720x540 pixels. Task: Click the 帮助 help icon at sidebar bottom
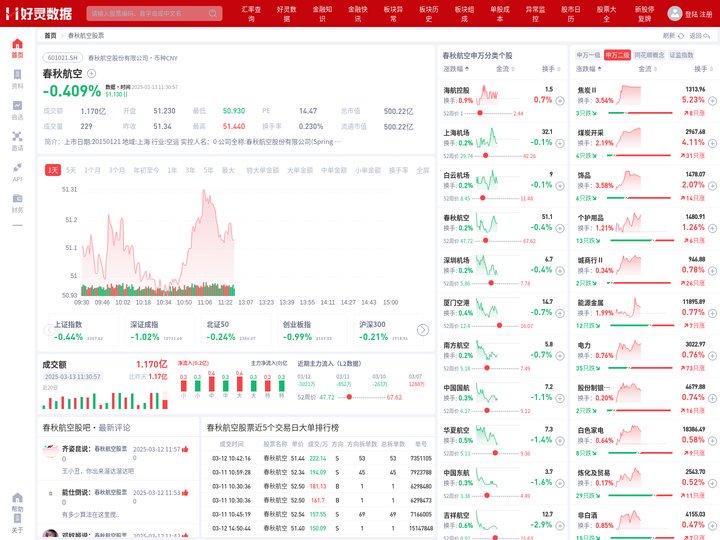pos(17,498)
